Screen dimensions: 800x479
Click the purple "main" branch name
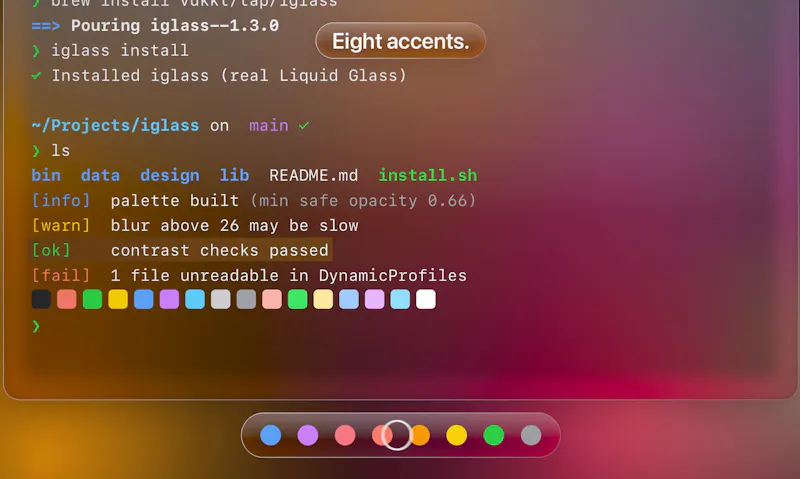pos(269,125)
